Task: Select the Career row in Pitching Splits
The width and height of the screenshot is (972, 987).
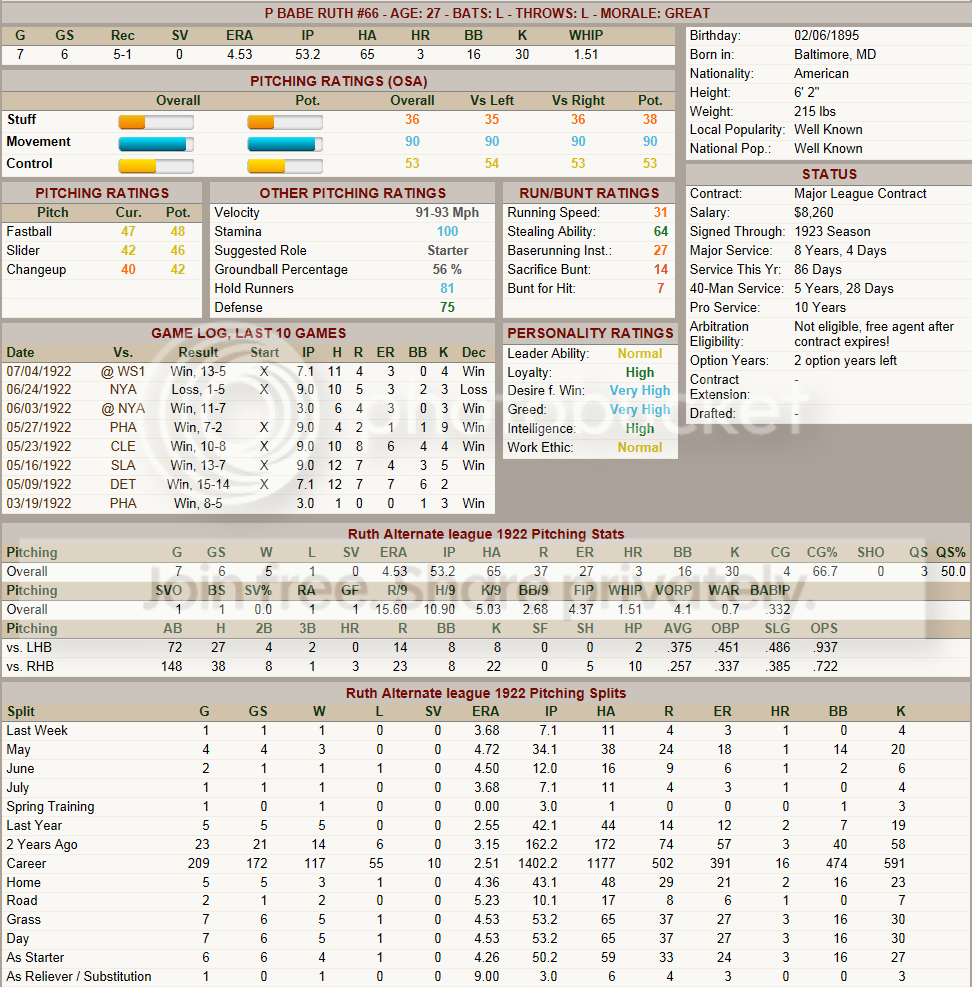Action: pos(27,864)
